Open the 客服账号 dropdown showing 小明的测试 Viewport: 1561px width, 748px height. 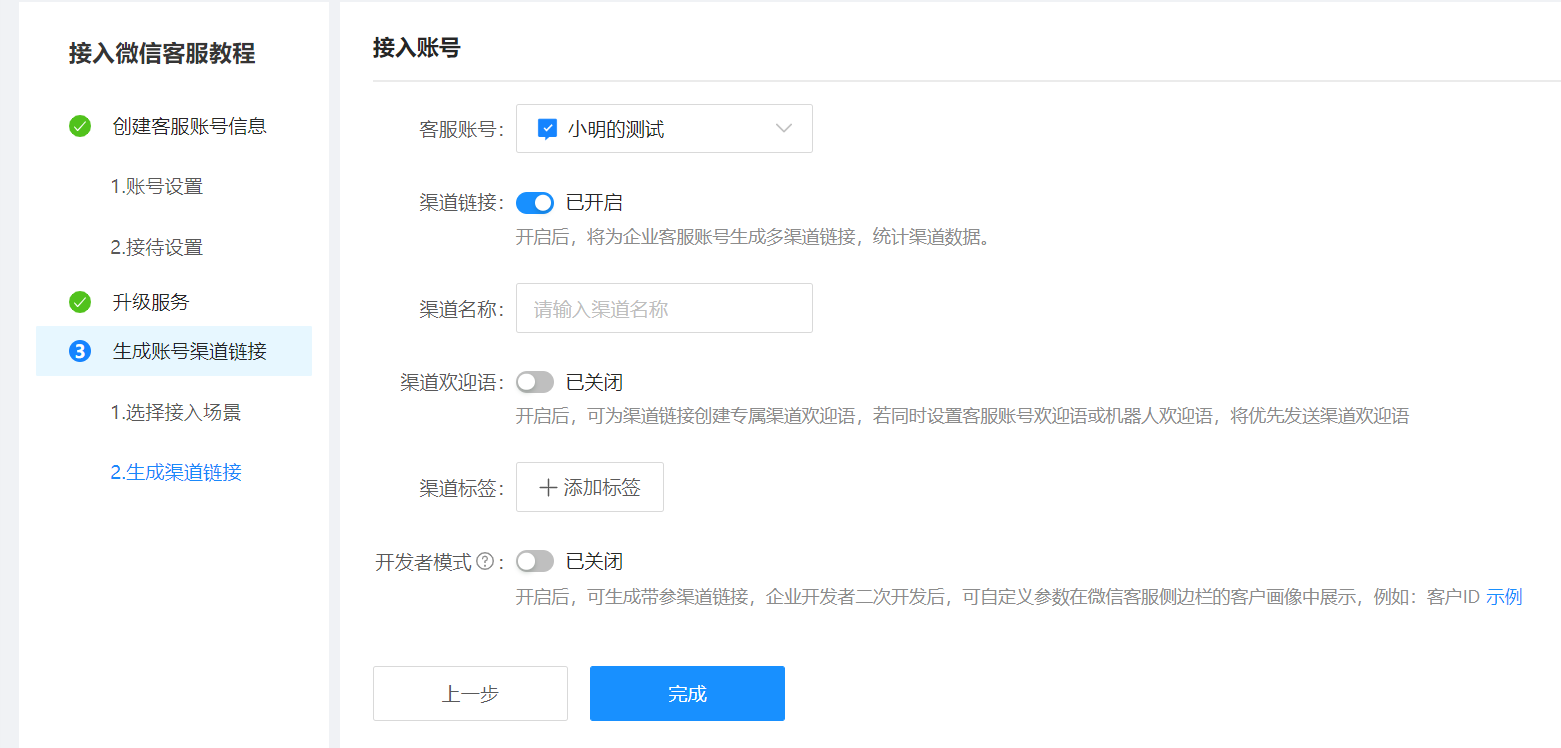(664, 129)
